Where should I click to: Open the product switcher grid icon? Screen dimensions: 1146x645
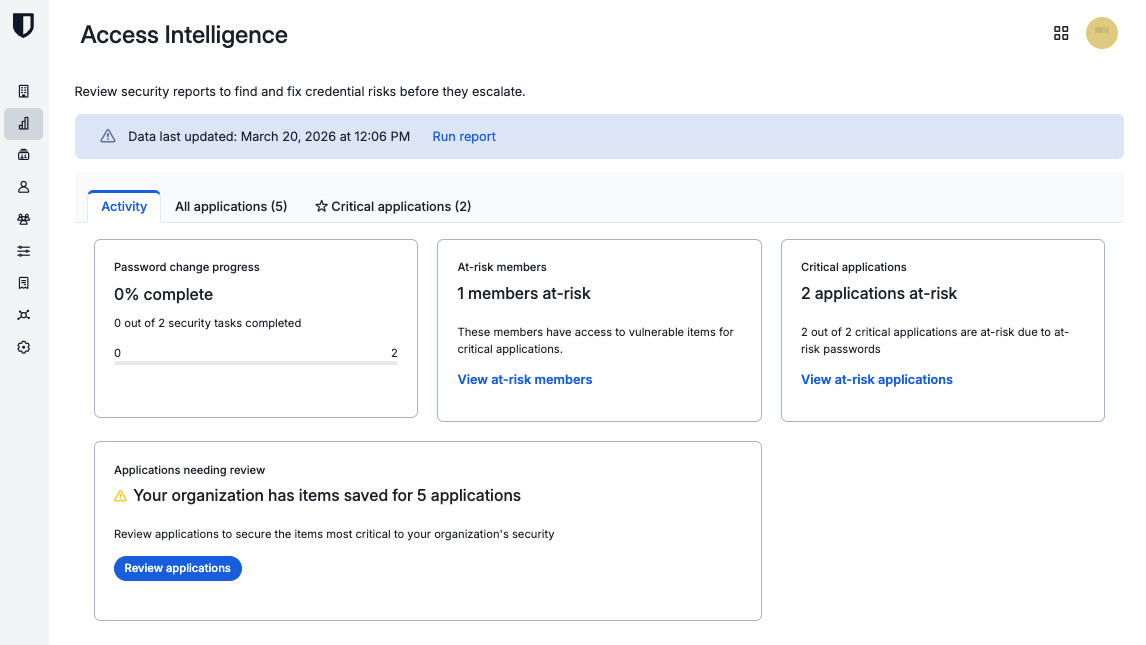(1061, 33)
